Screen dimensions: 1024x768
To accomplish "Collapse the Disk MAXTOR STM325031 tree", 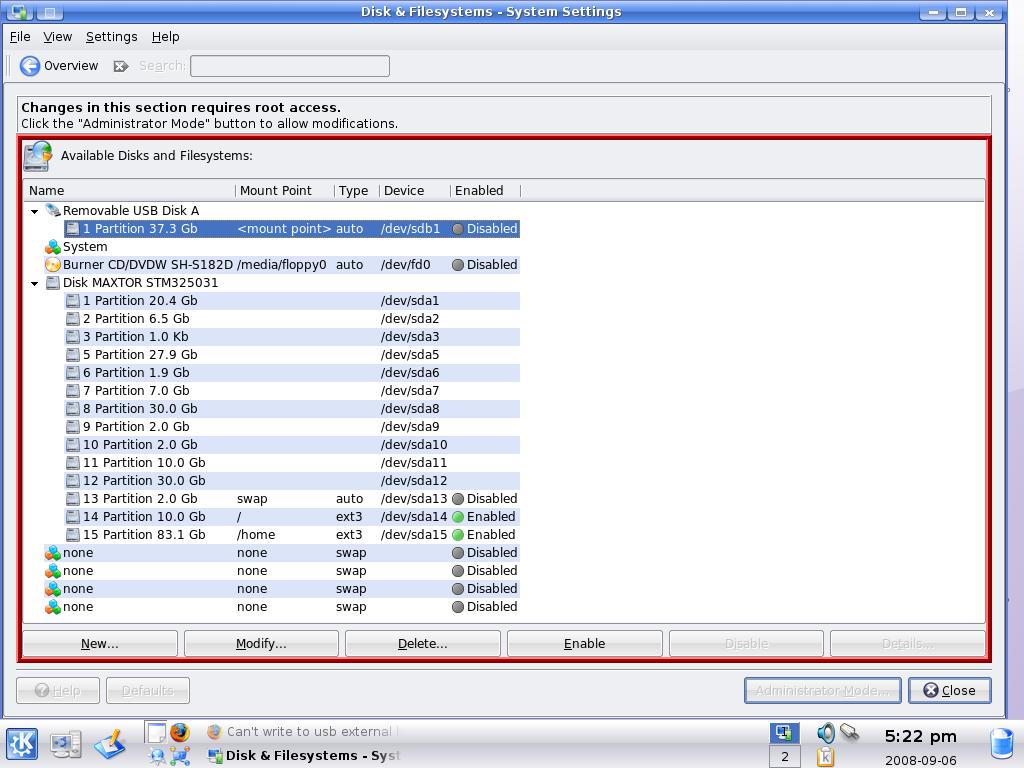I will [x=34, y=283].
